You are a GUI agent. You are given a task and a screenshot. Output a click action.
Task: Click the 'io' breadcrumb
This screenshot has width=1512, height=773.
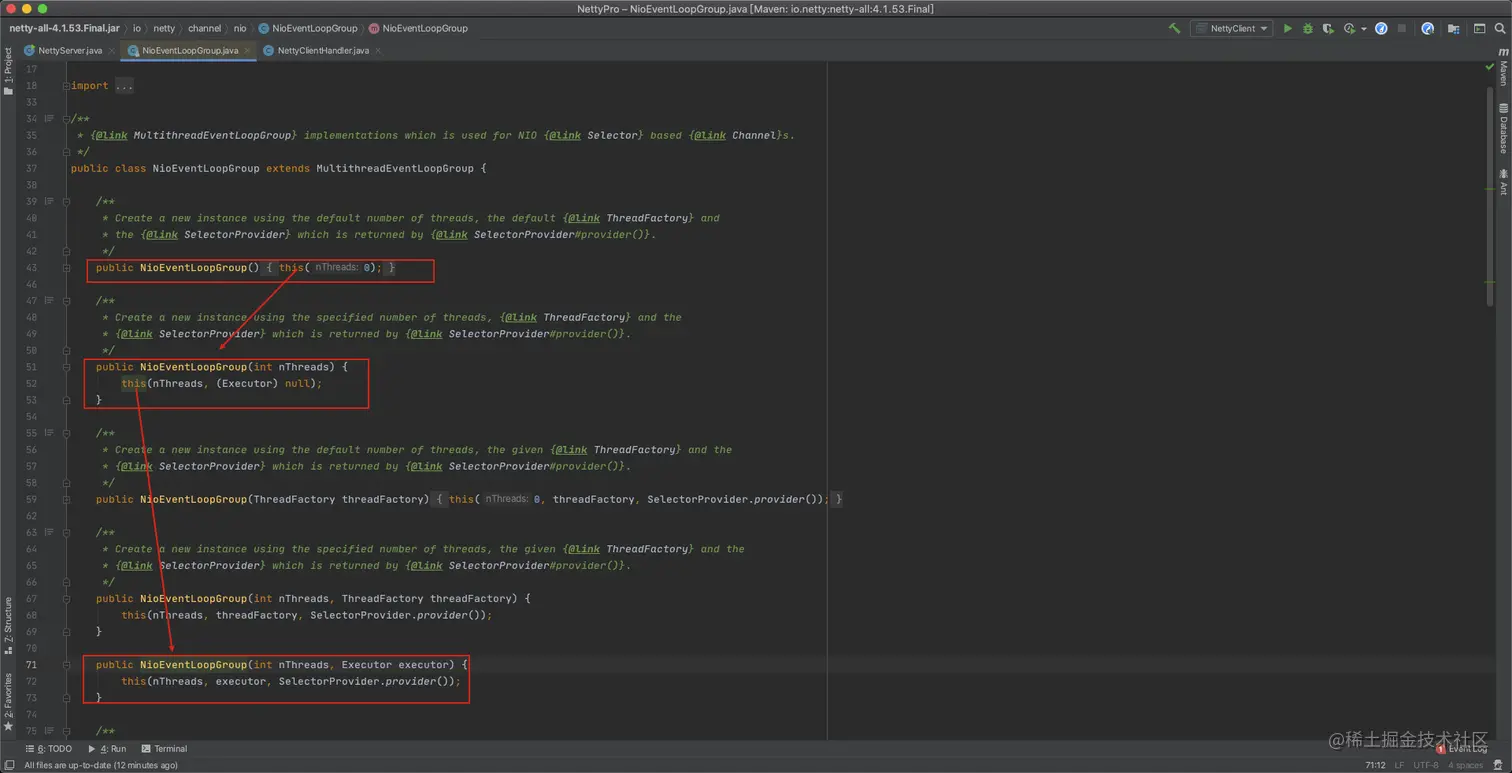click(x=137, y=29)
